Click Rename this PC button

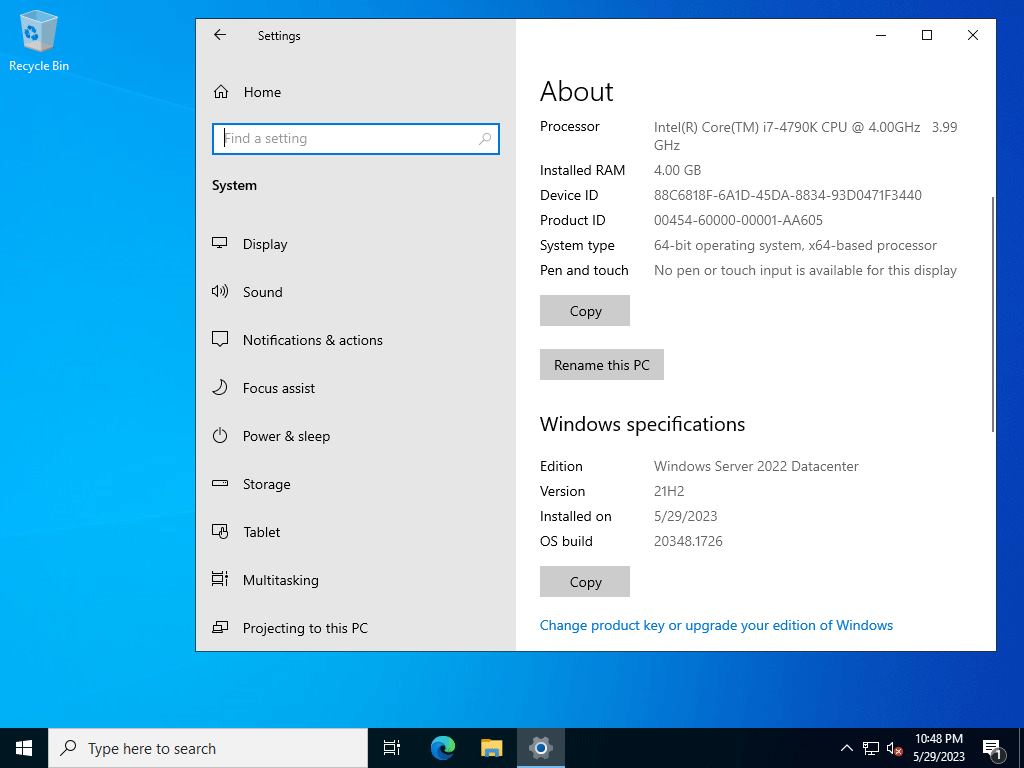[601, 364]
